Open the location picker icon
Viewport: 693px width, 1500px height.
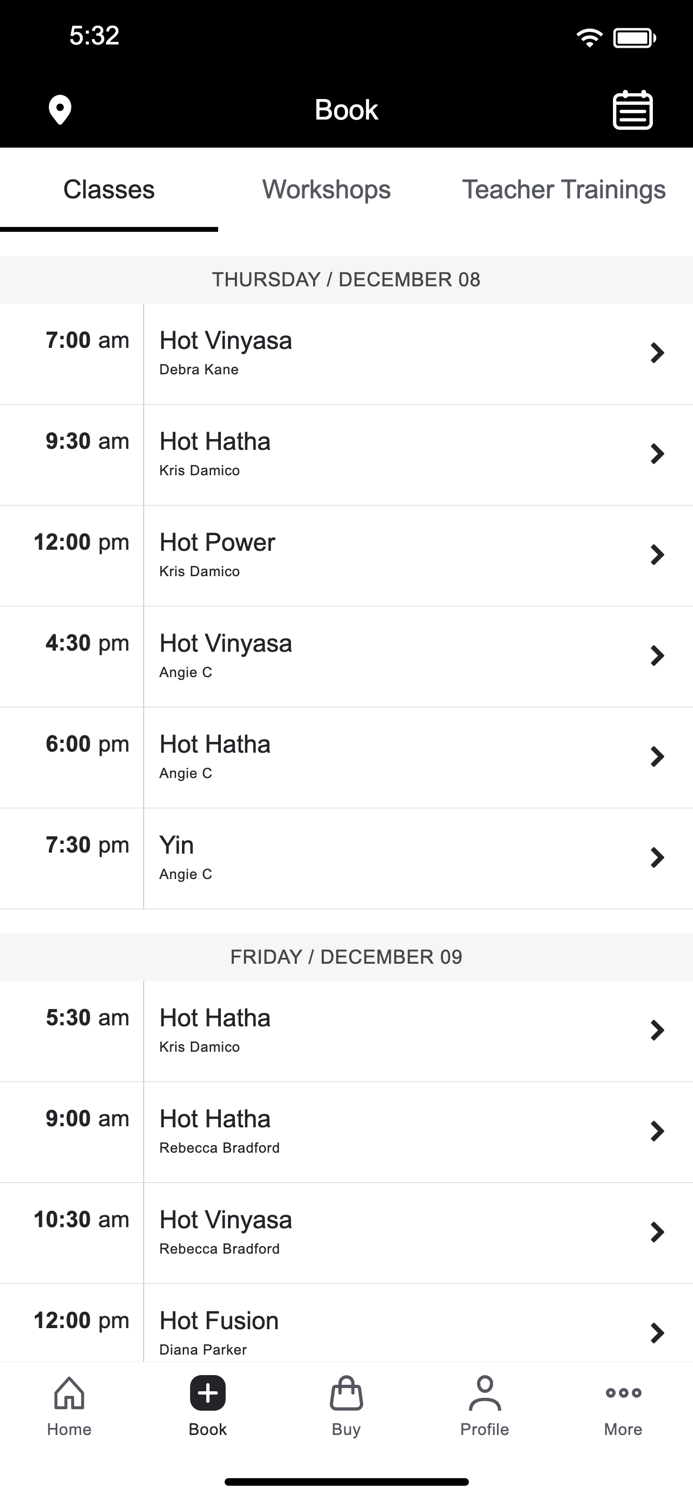[x=58, y=109]
